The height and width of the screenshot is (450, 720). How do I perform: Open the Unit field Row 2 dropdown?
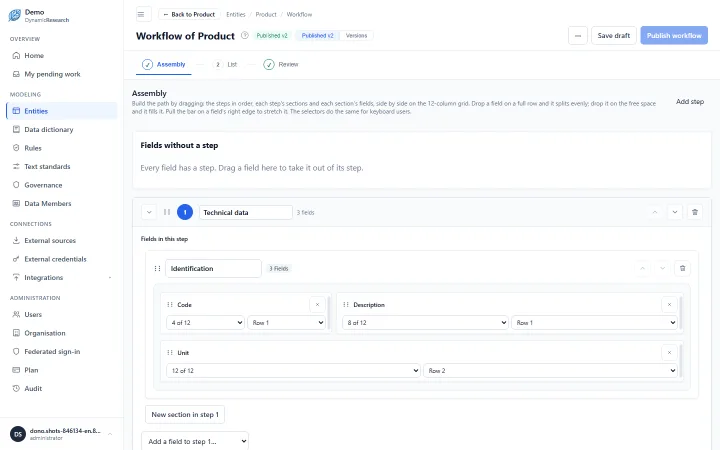[550, 371]
